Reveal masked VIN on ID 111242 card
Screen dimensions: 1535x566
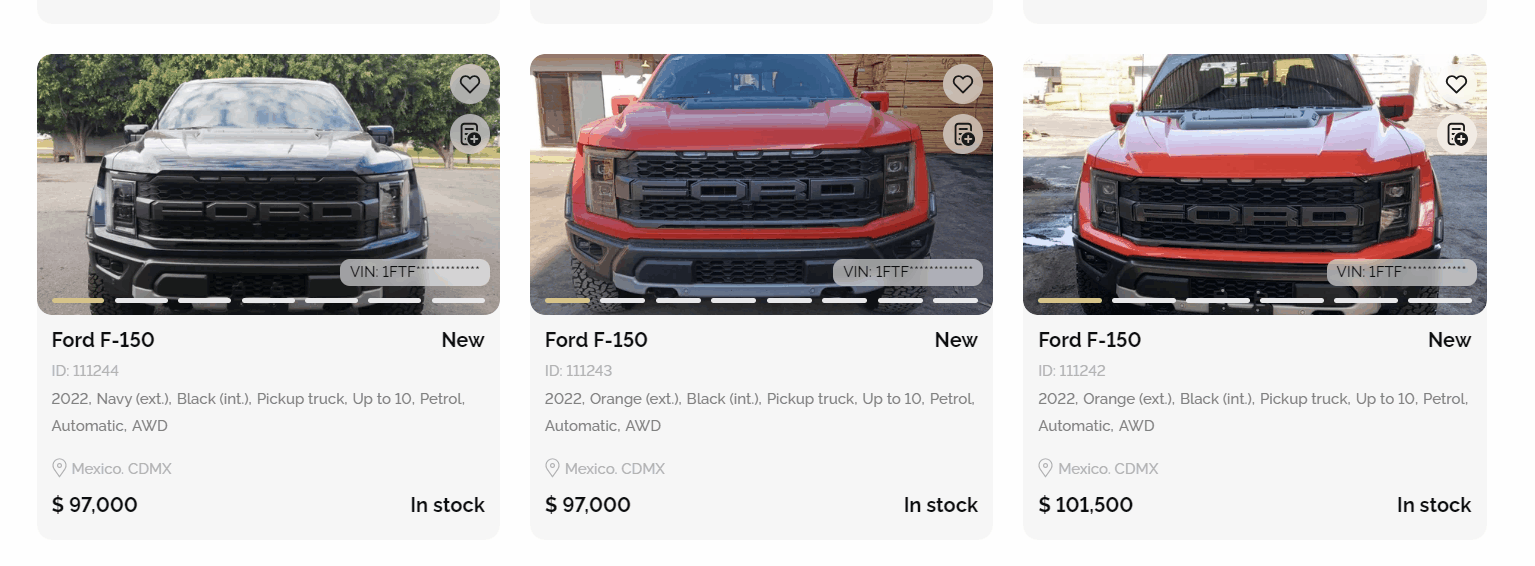(1401, 272)
